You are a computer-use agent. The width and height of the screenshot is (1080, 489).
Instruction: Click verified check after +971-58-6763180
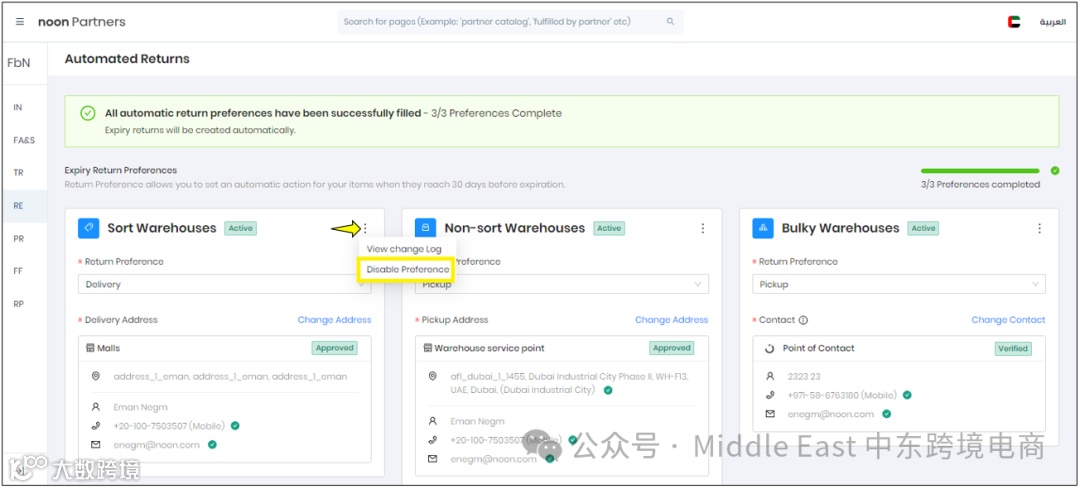tap(907, 395)
